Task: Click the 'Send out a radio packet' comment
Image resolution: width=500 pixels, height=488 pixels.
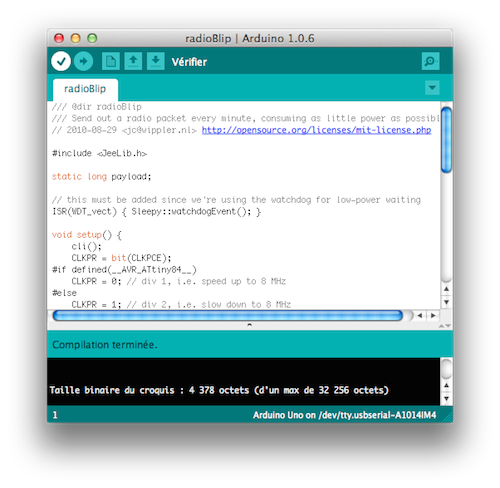Action: pyautogui.click(x=246, y=118)
